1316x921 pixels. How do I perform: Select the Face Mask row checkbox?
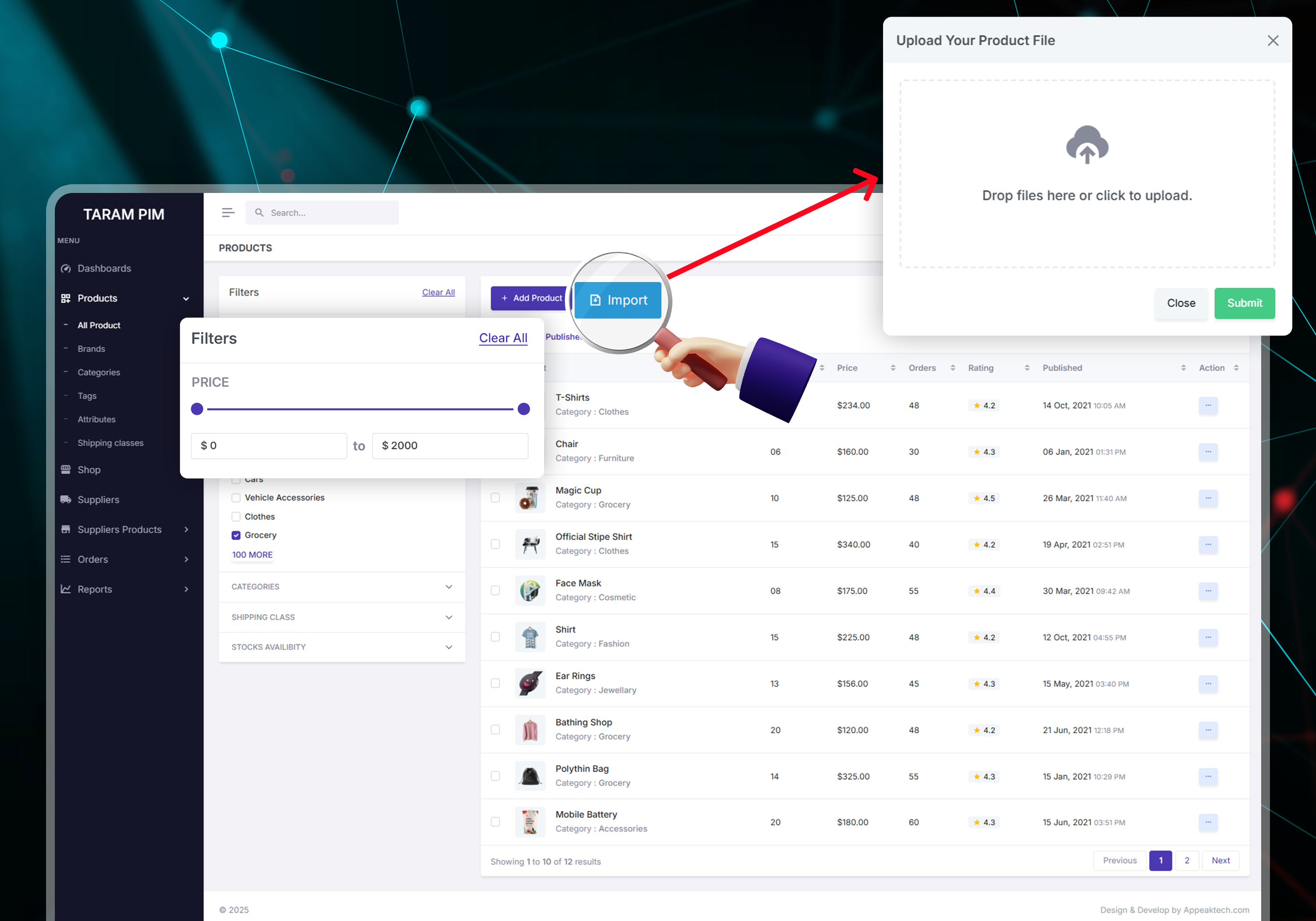click(x=495, y=590)
